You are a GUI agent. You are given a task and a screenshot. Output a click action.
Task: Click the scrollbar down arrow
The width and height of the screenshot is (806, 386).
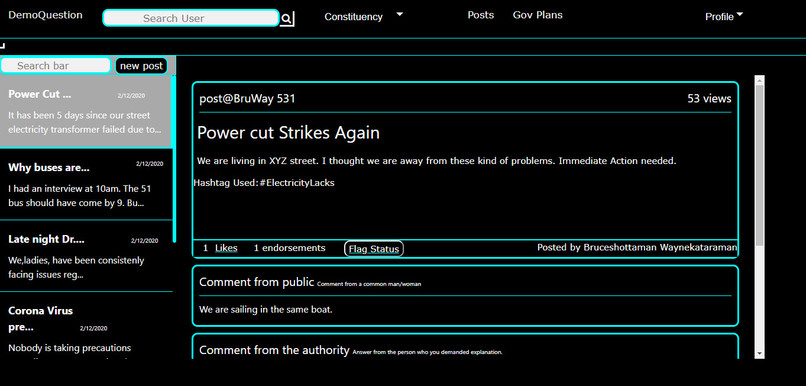click(759, 353)
